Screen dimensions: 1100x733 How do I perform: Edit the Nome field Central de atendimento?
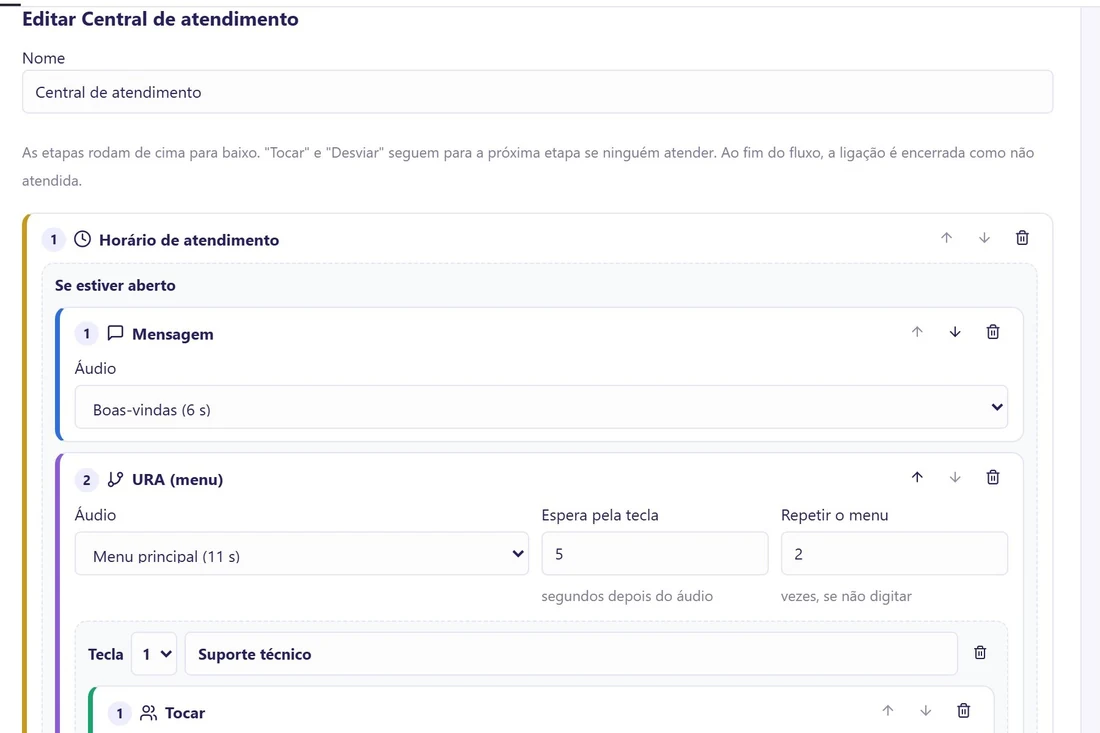click(x=537, y=92)
